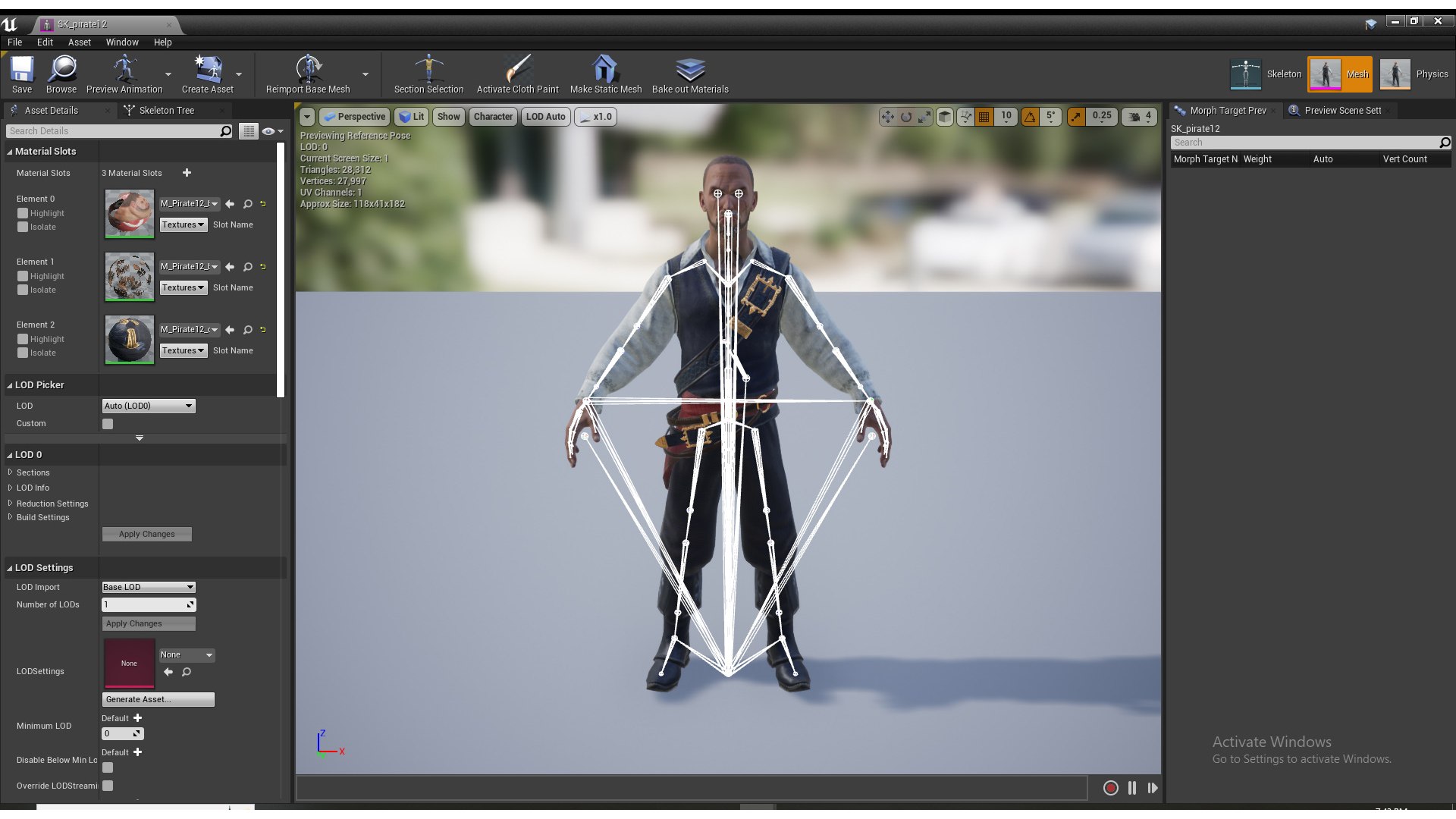1456x819 pixels.
Task: Pause the preview playback
Action: pyautogui.click(x=1132, y=788)
